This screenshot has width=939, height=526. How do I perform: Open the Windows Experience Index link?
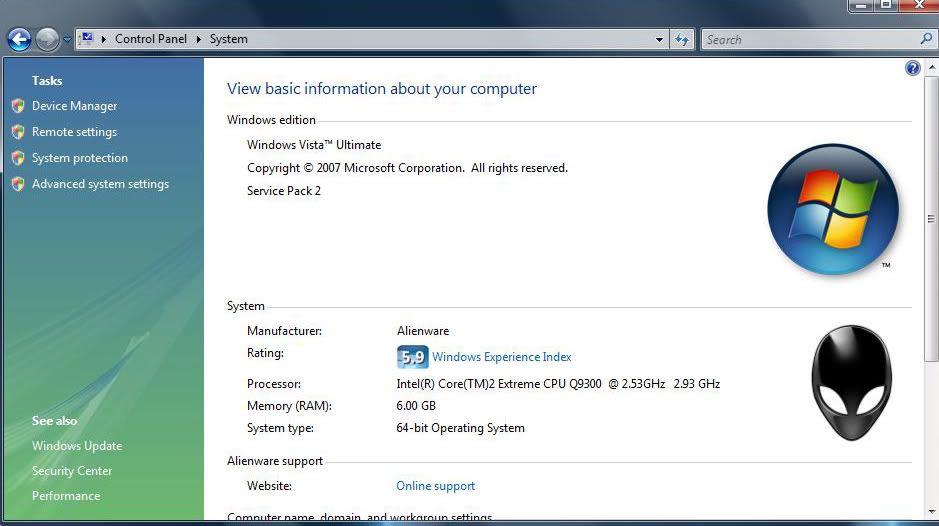tap(501, 357)
